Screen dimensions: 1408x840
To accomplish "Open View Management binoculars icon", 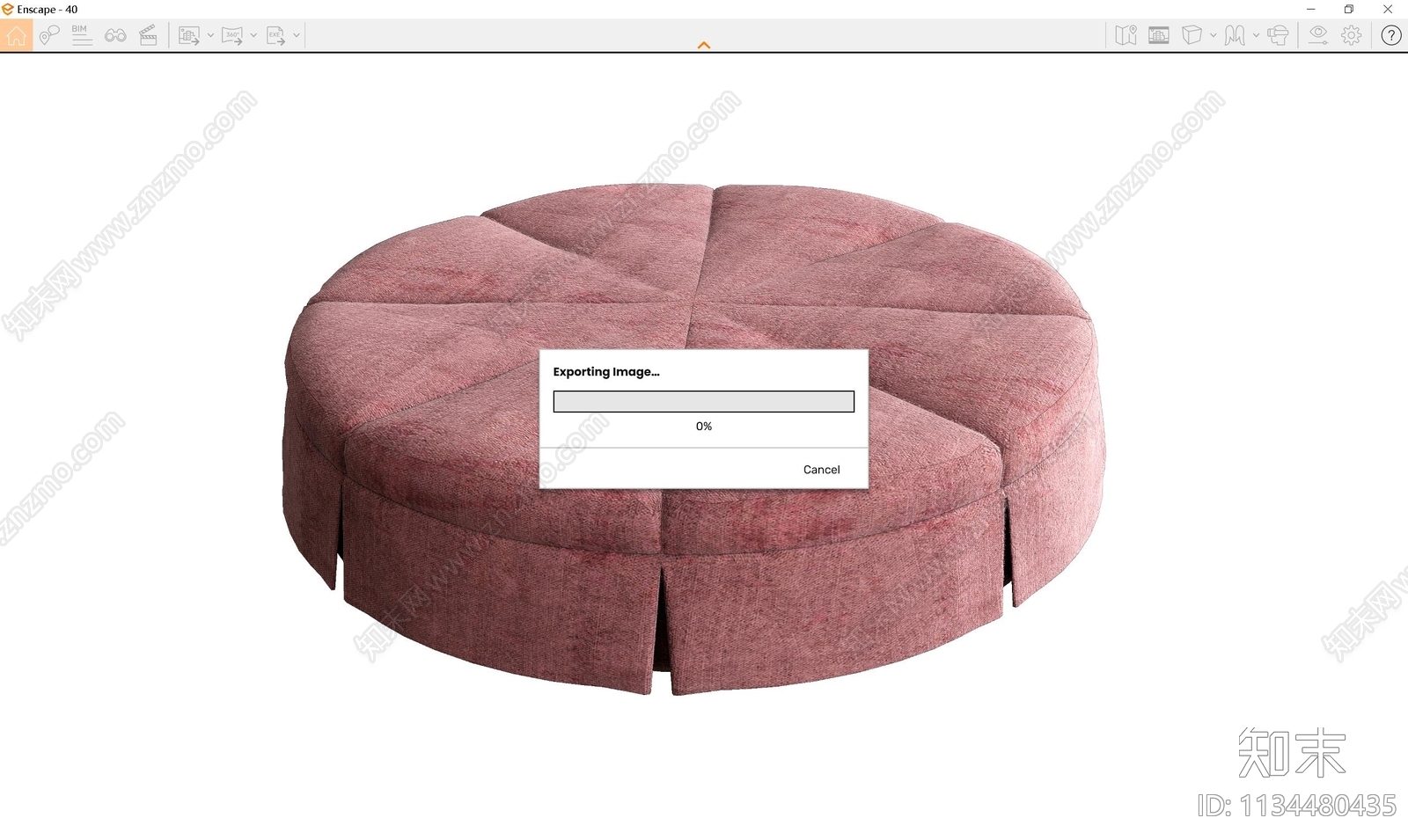I will click(x=115, y=35).
